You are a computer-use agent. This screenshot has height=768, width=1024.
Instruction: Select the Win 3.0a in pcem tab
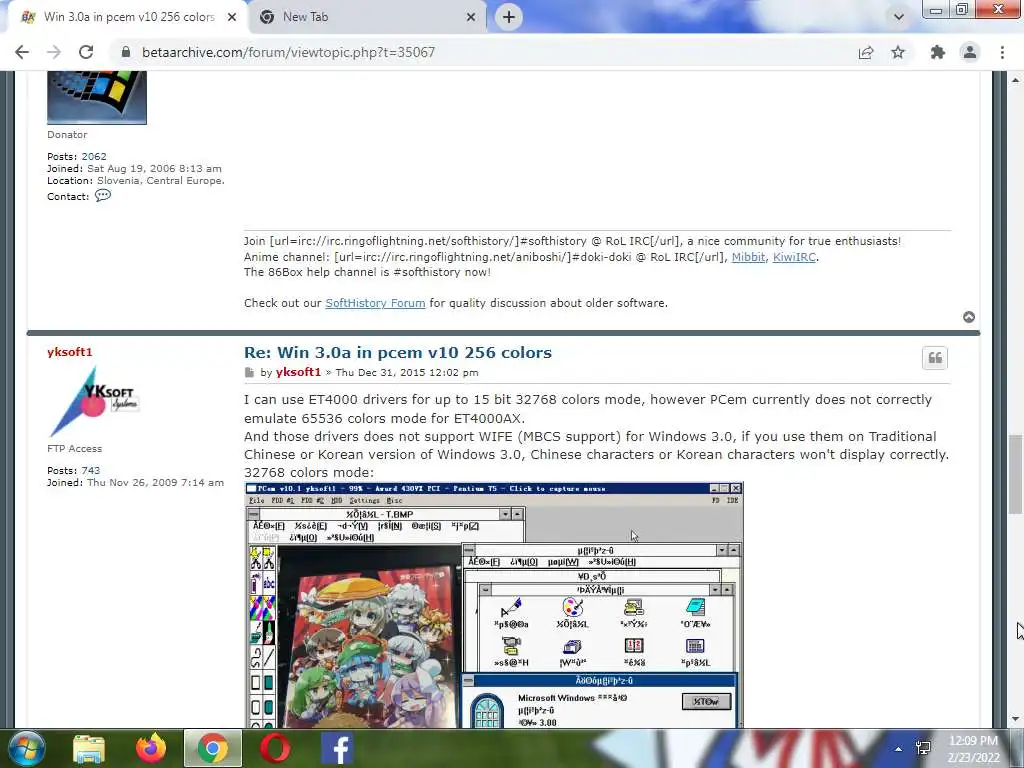tap(128, 17)
